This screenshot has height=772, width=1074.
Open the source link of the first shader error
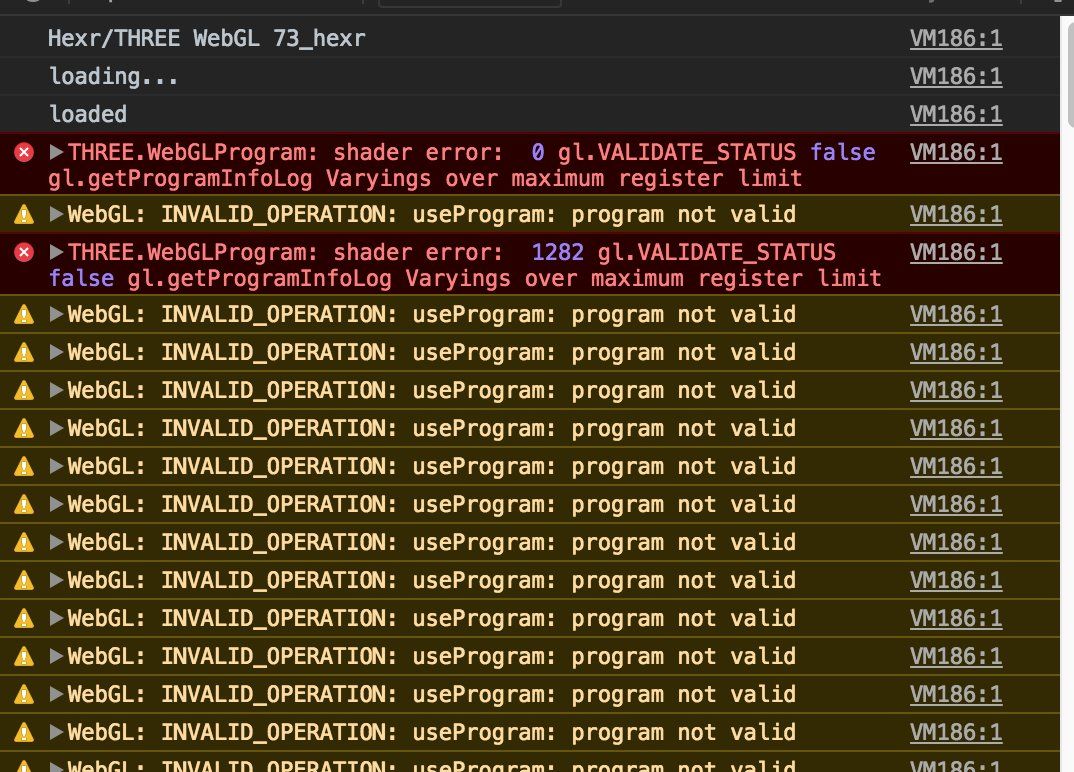[955, 153]
